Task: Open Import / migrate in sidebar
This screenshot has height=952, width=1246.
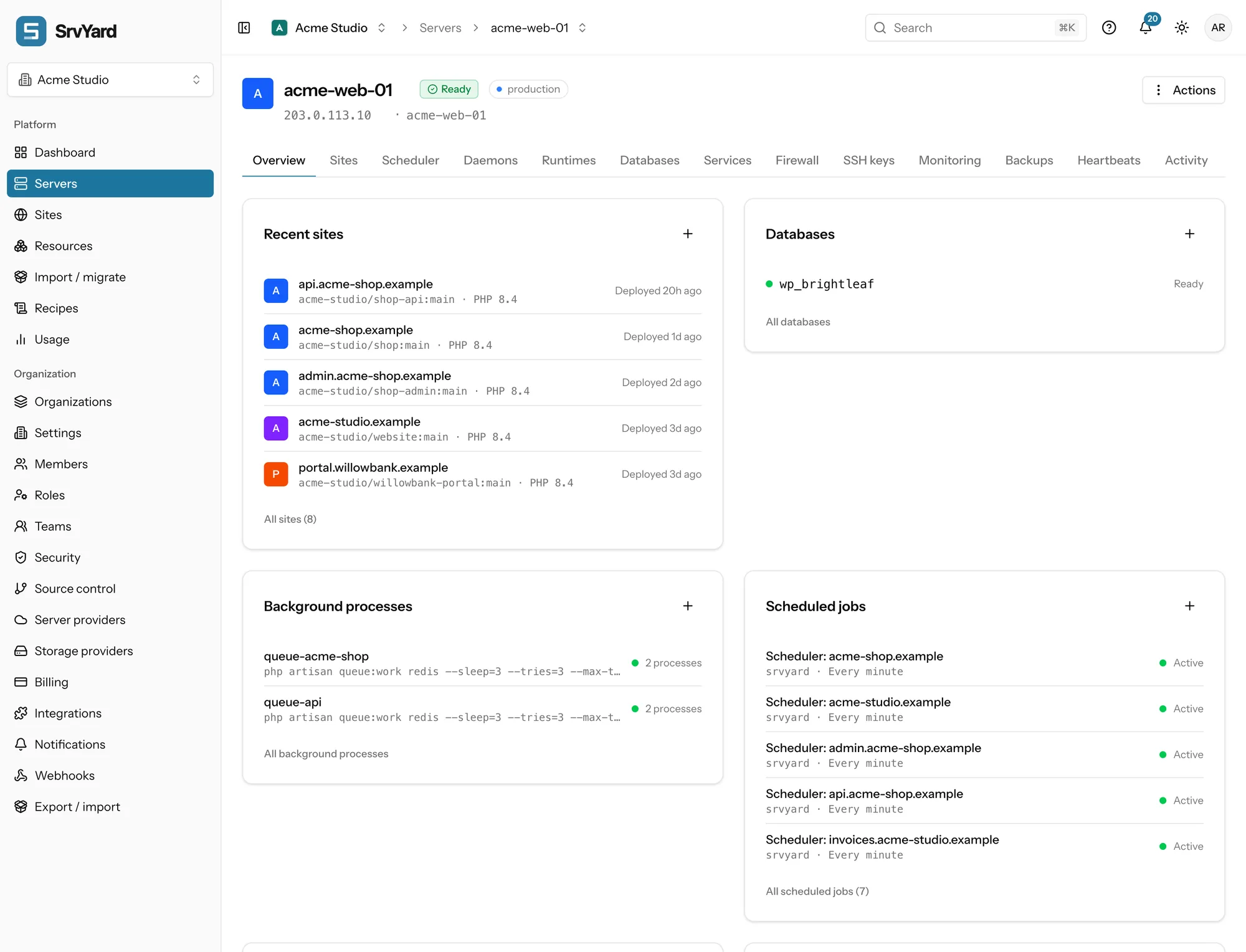Action: pyautogui.click(x=110, y=277)
